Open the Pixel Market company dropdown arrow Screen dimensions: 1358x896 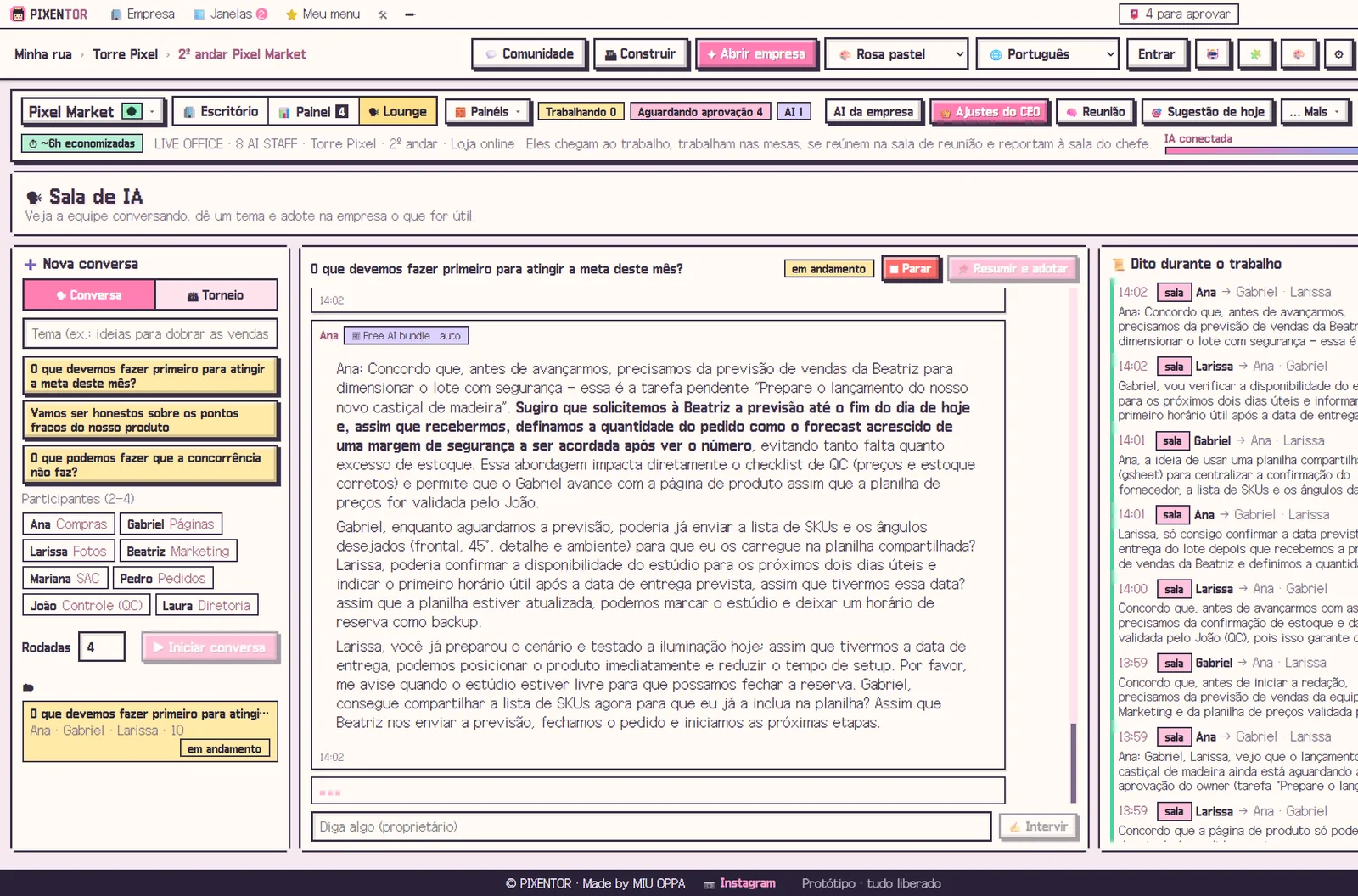[153, 111]
